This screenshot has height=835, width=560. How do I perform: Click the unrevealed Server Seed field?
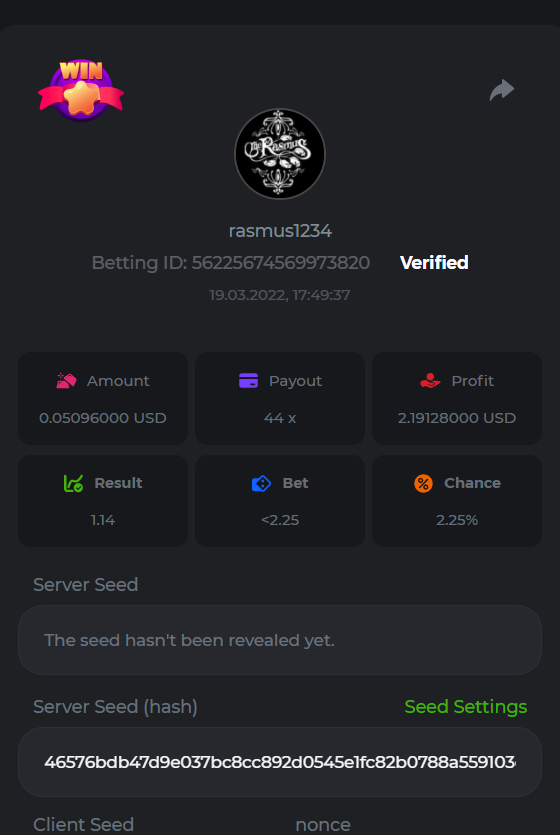click(280, 640)
